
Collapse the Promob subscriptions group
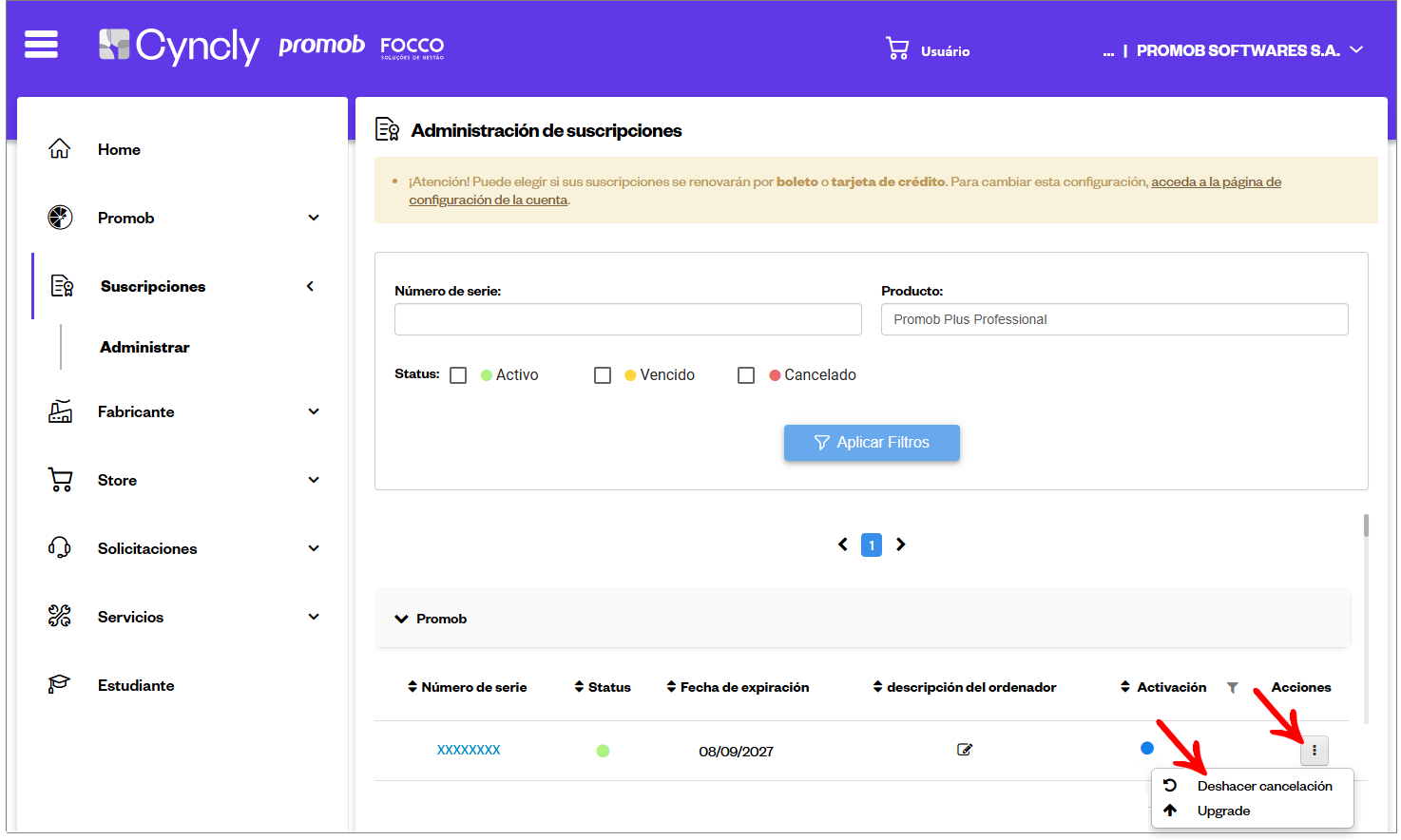[x=401, y=620]
